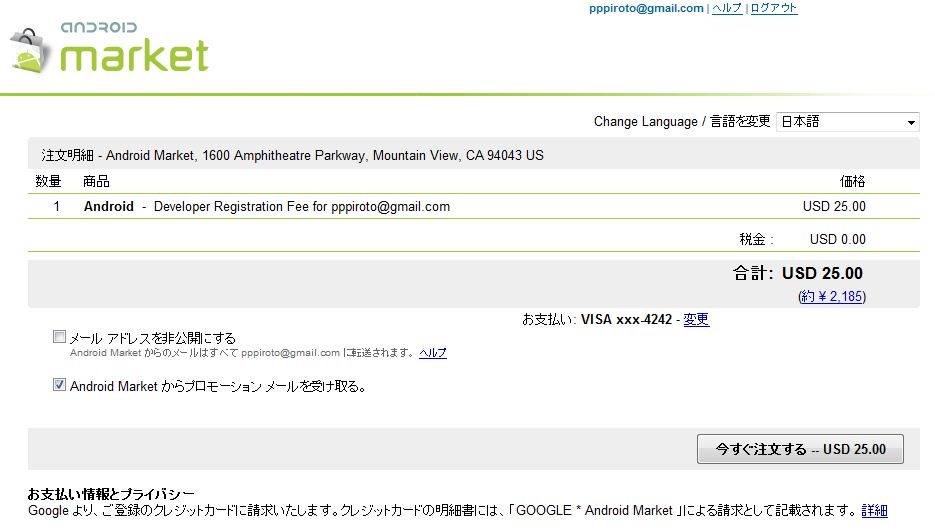The width and height of the screenshot is (935, 532).
Task: Click the arrow on the language selector
Action: tap(910, 123)
